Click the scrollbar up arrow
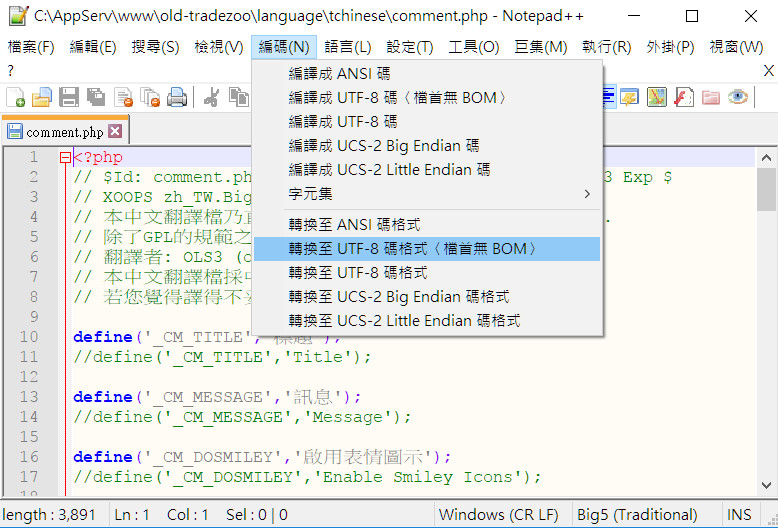The image size is (778, 528). (766, 158)
